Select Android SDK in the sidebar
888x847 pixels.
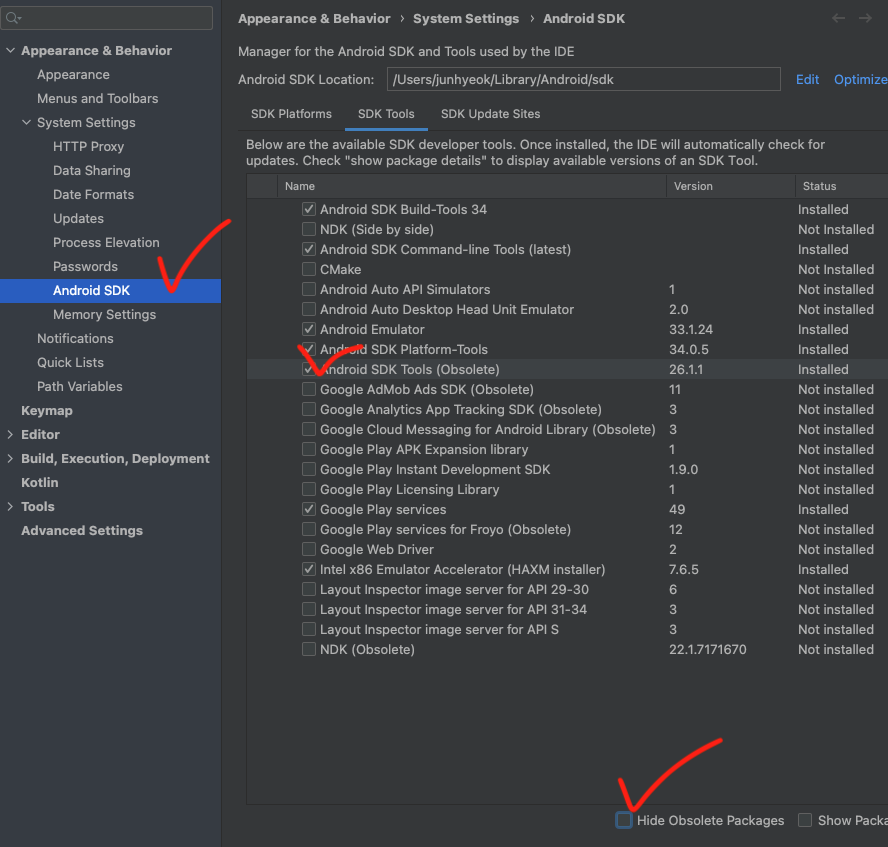pos(110,290)
